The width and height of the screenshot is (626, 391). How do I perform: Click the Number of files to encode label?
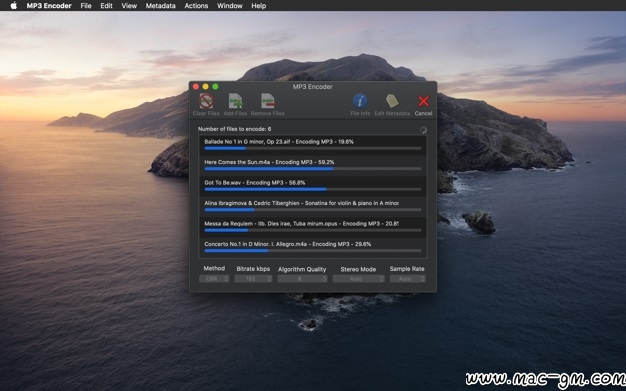click(x=234, y=129)
